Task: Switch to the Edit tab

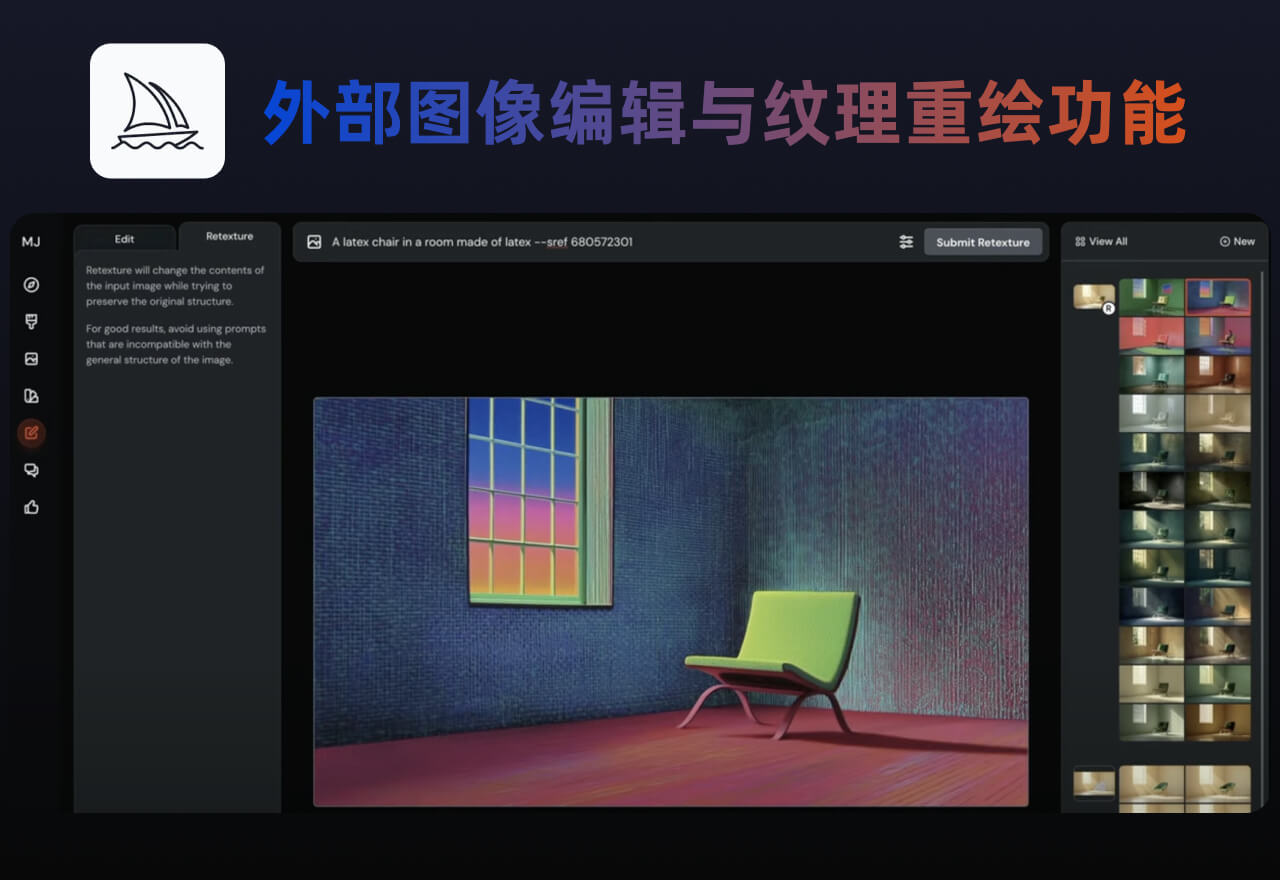Action: (x=124, y=239)
